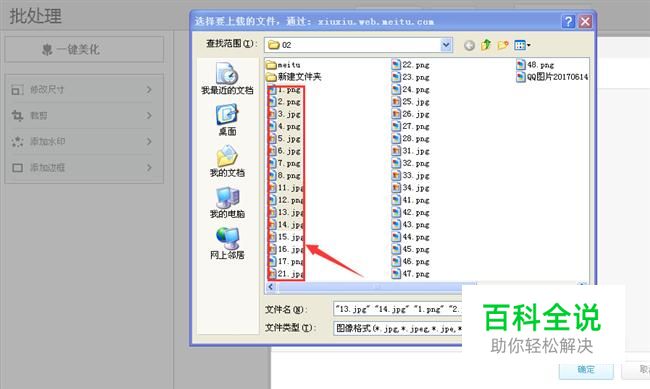Select file 43.png
The image size is (650, 389).
(411, 224)
